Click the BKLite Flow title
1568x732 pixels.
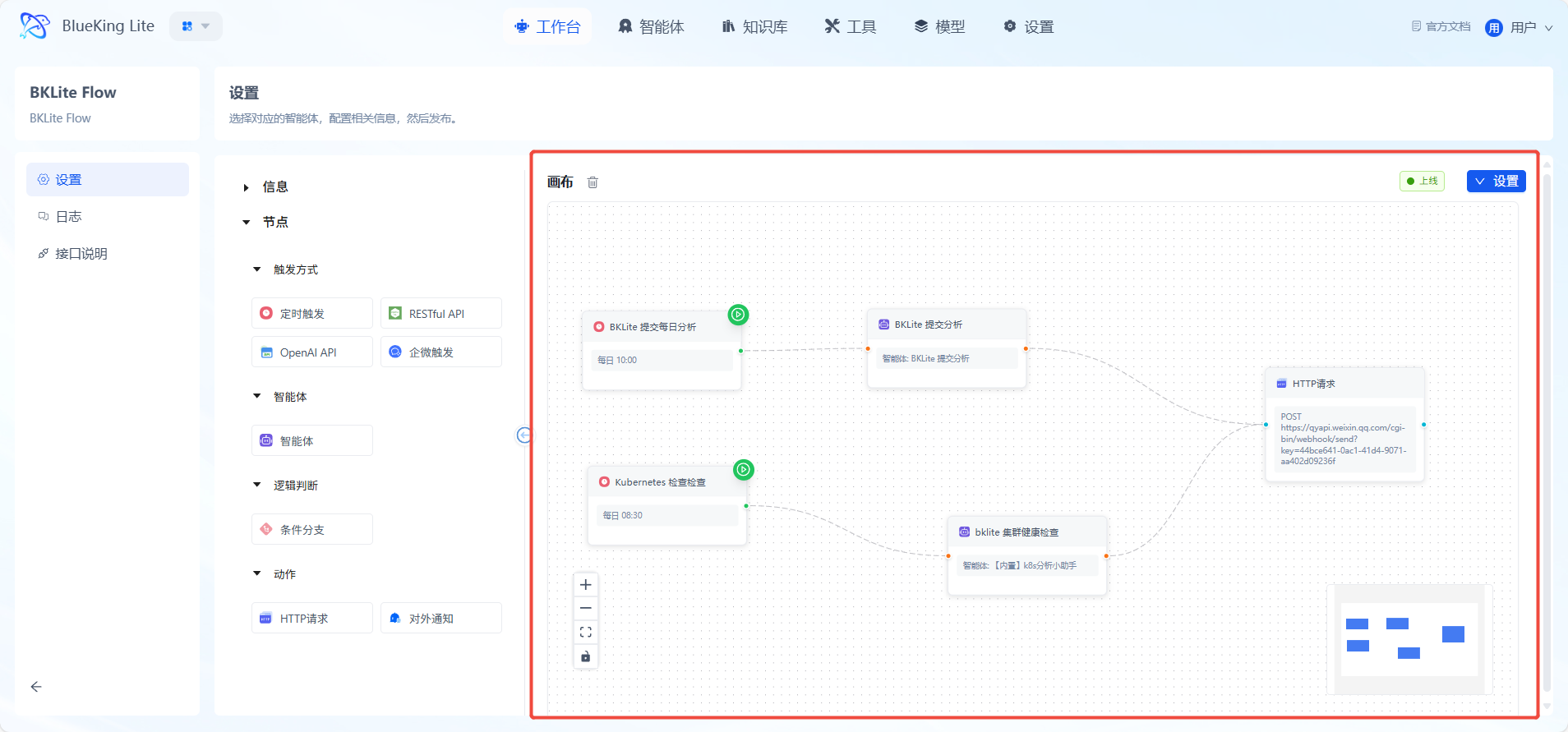point(73,92)
